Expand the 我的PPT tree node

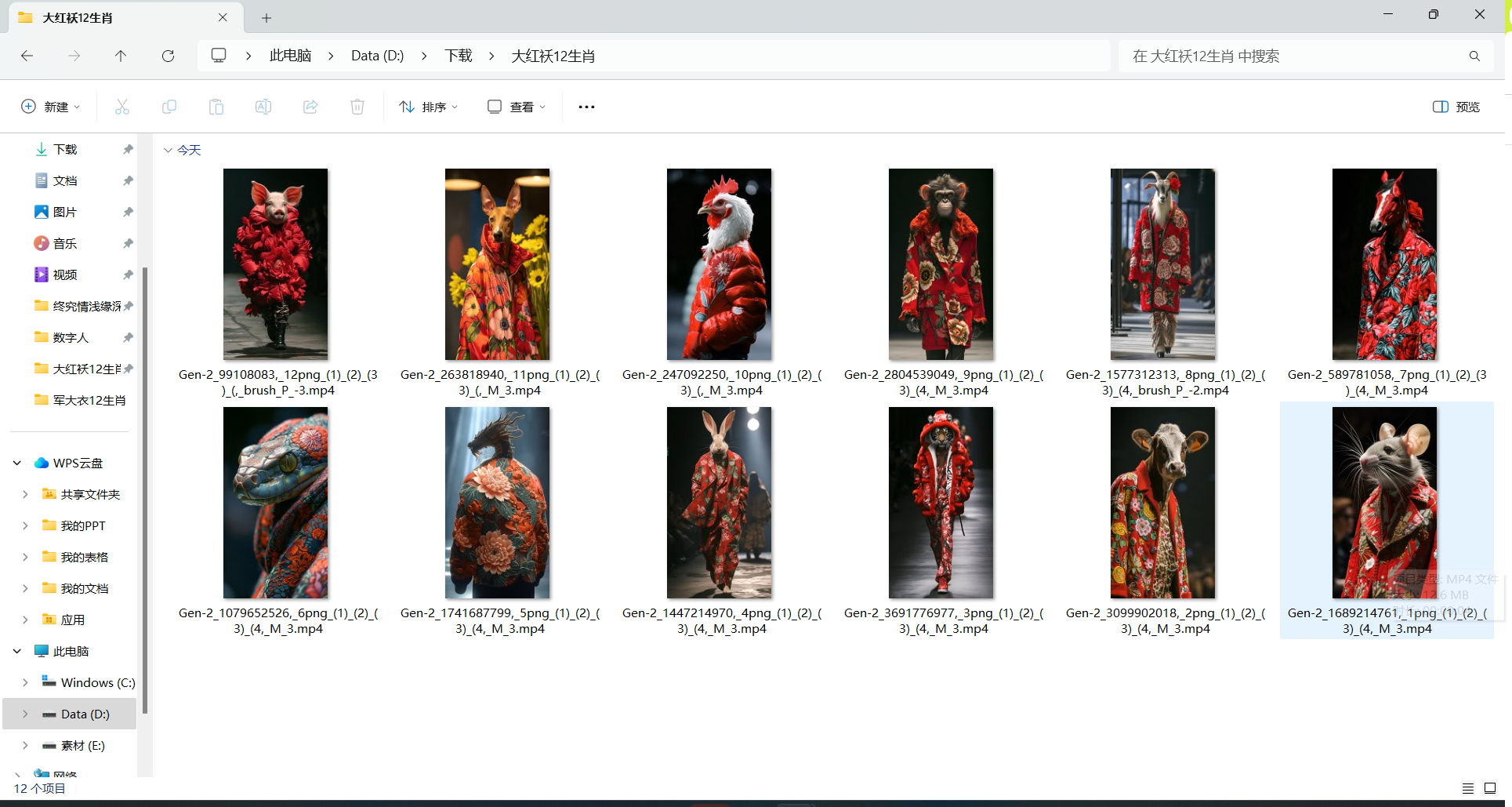(x=25, y=525)
